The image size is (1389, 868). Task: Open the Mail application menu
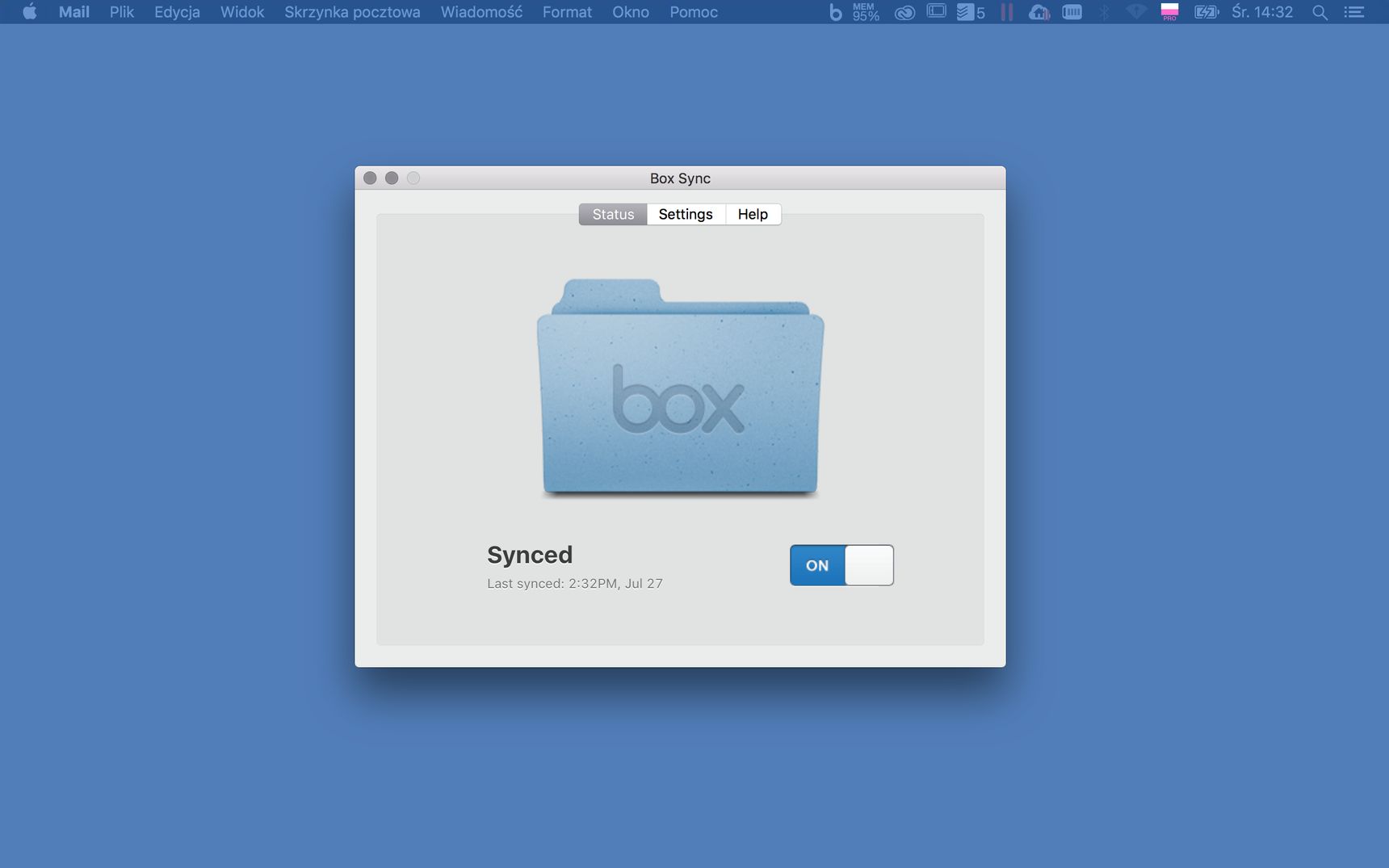tap(74, 12)
